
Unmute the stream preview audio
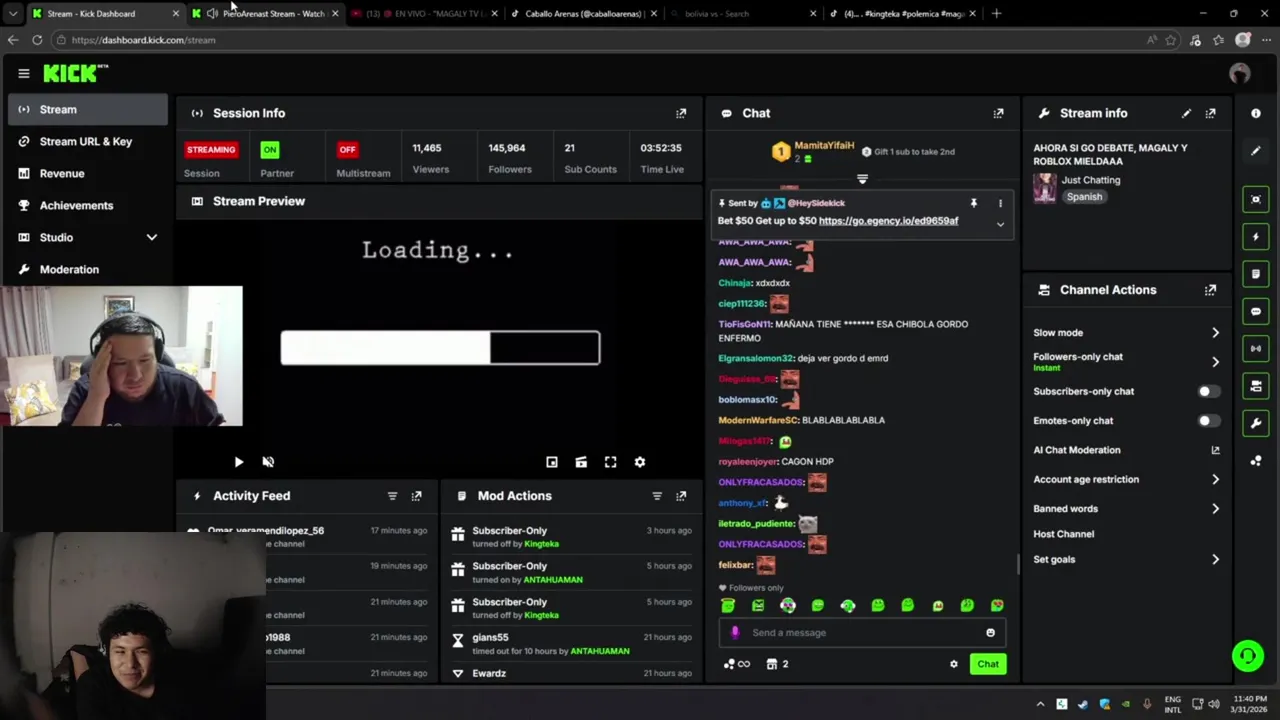[268, 462]
